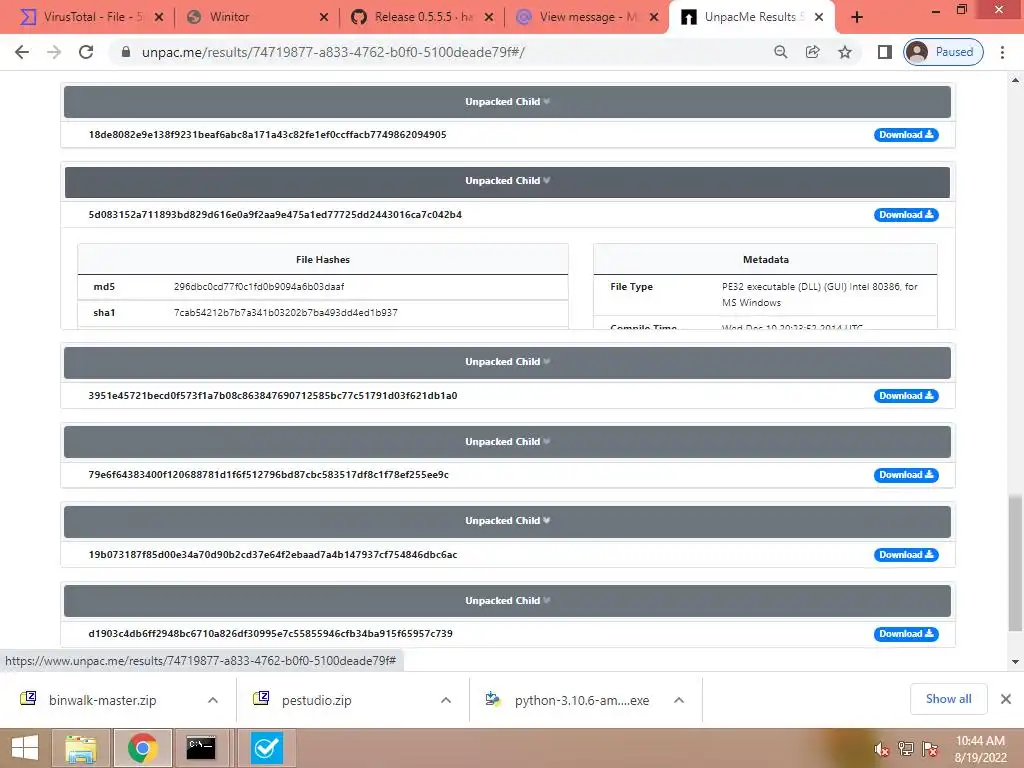
Task: Collapse Unpacked Child header above 5d083152 hash
Action: click(507, 182)
